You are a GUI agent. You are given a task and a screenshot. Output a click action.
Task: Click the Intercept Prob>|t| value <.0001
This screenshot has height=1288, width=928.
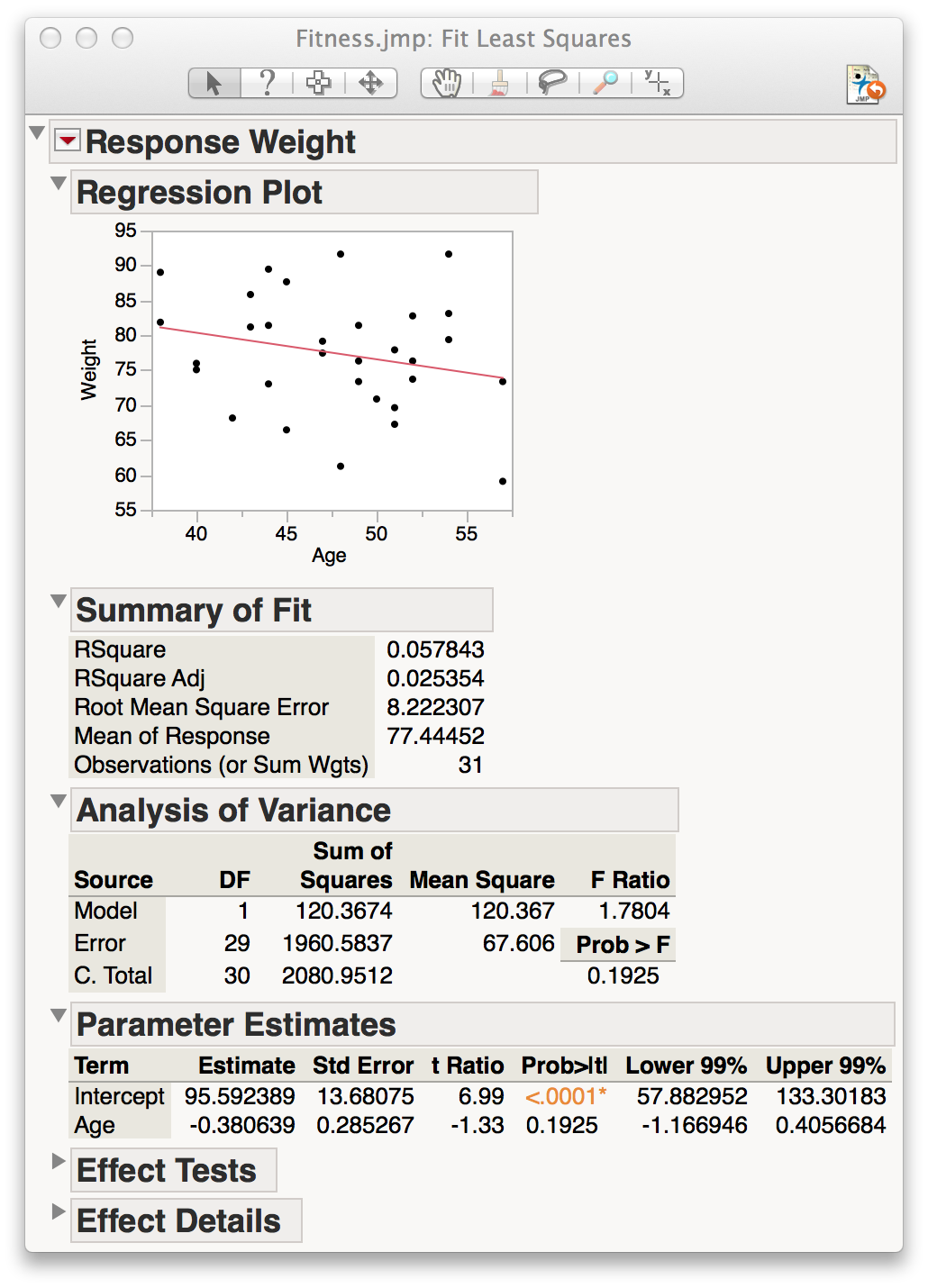[565, 1096]
